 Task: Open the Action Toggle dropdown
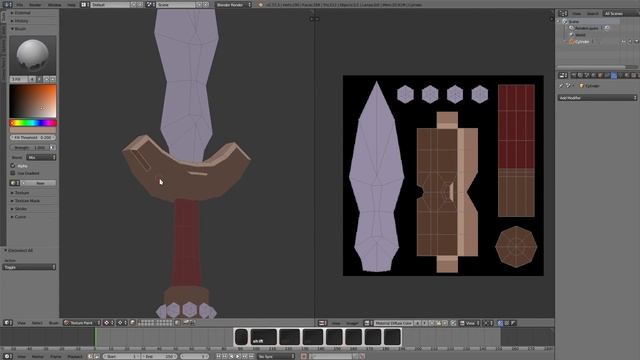[29, 267]
